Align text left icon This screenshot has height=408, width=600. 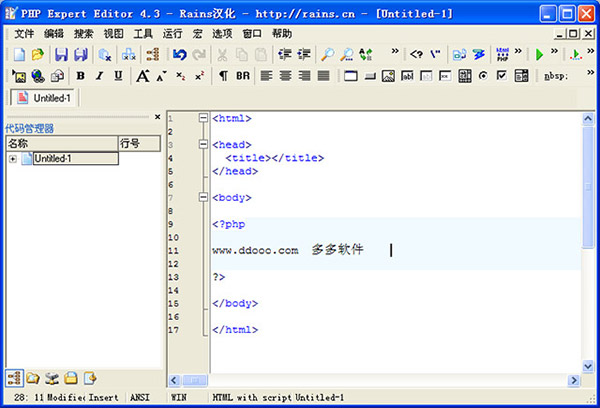[266, 76]
